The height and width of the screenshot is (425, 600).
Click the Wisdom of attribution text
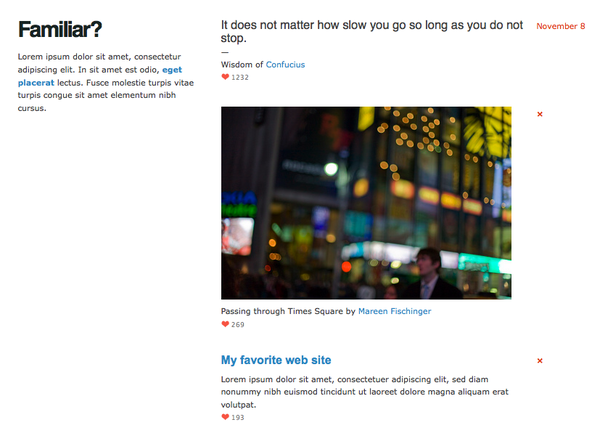pos(242,65)
